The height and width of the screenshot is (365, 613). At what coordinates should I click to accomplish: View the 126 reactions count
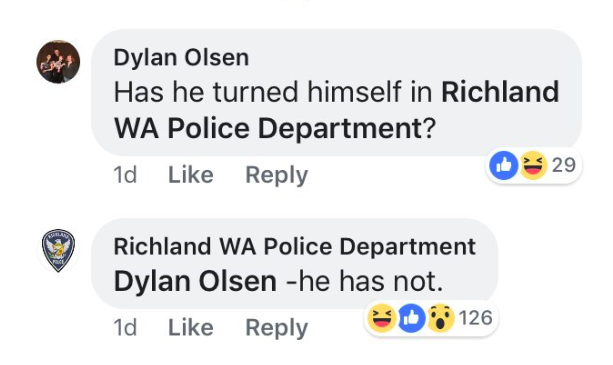pyautogui.click(x=475, y=318)
